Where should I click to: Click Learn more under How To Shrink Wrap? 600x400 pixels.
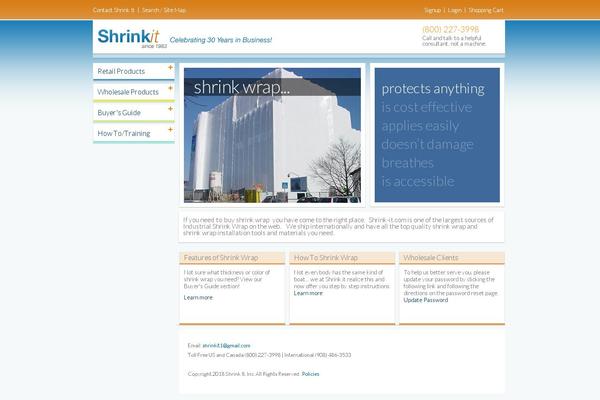point(308,293)
